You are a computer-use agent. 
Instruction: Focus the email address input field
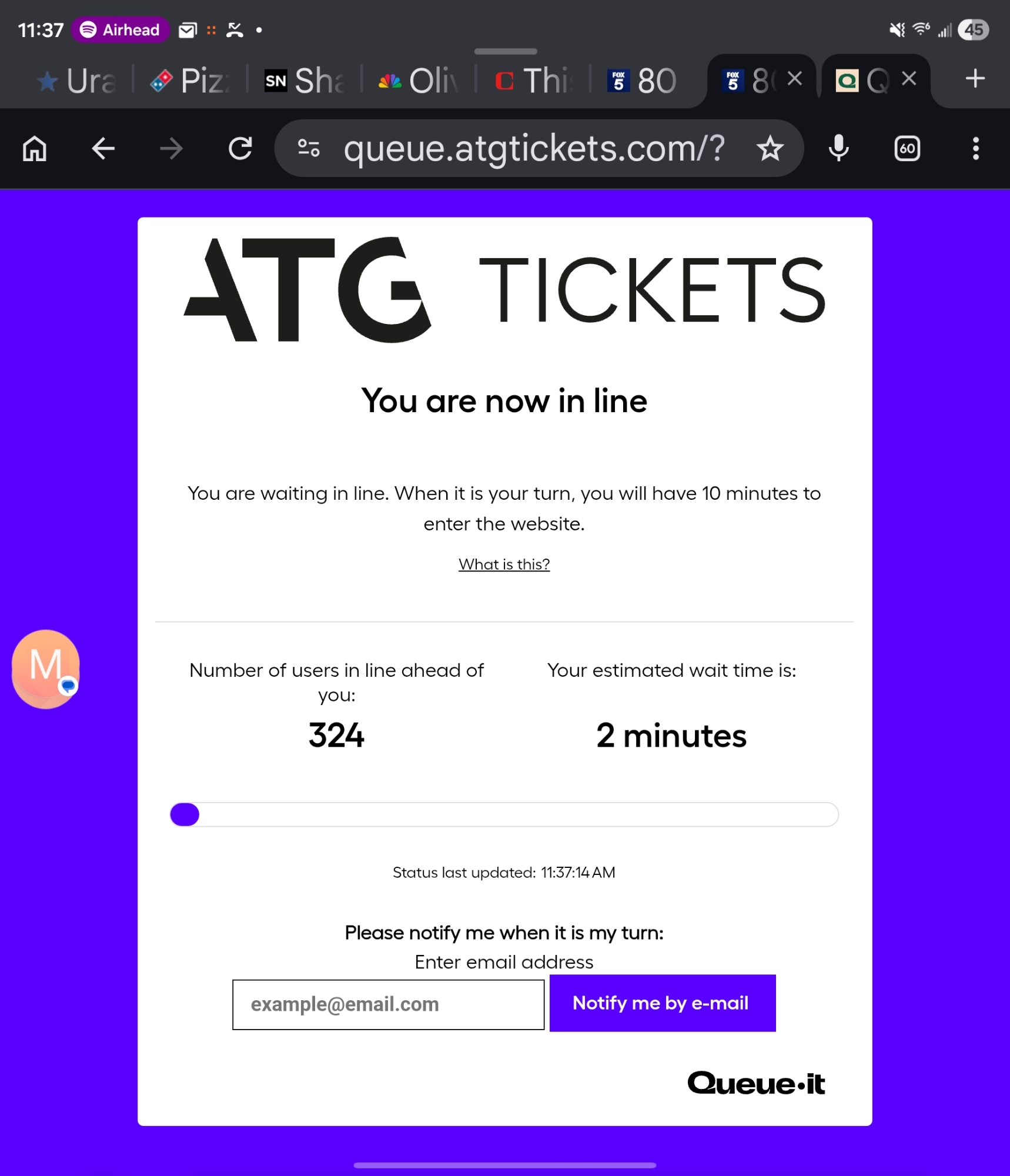(388, 1004)
